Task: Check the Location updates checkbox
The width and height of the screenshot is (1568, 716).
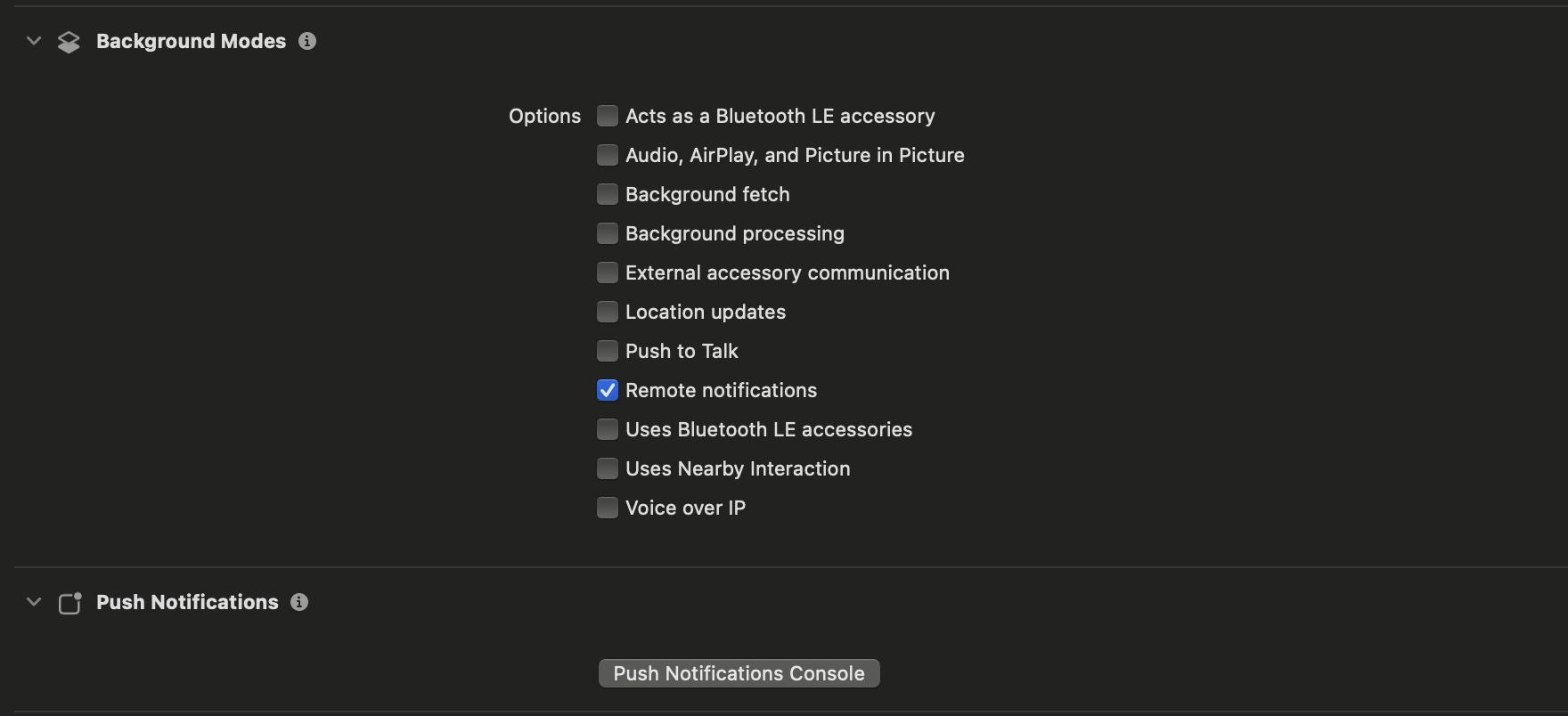Action: coord(608,312)
